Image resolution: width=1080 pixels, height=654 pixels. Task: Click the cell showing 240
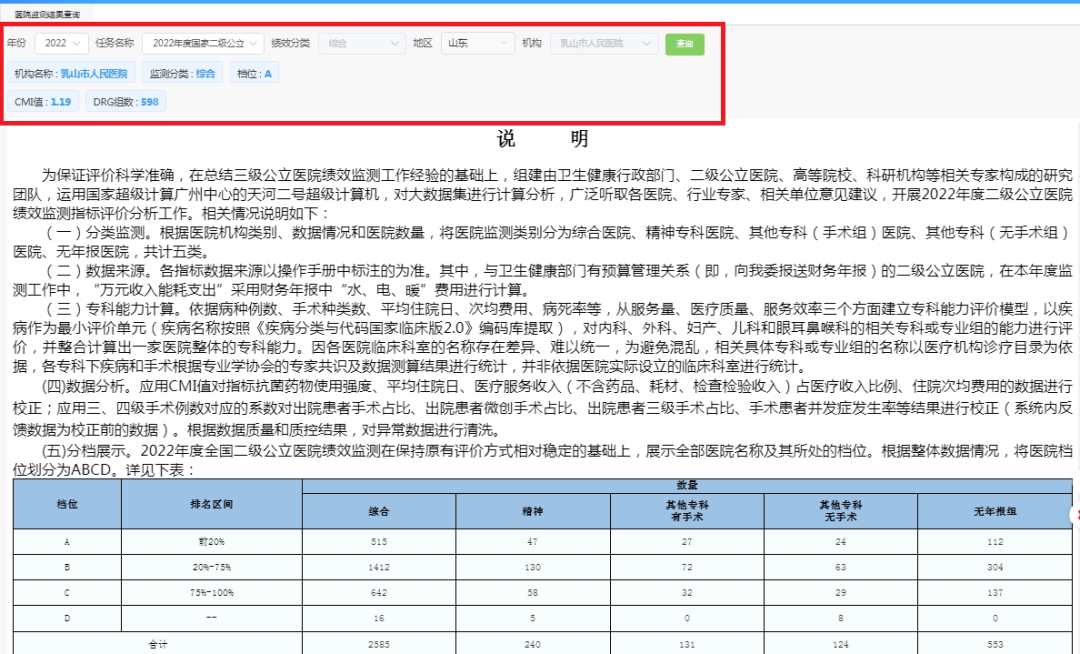point(532,644)
